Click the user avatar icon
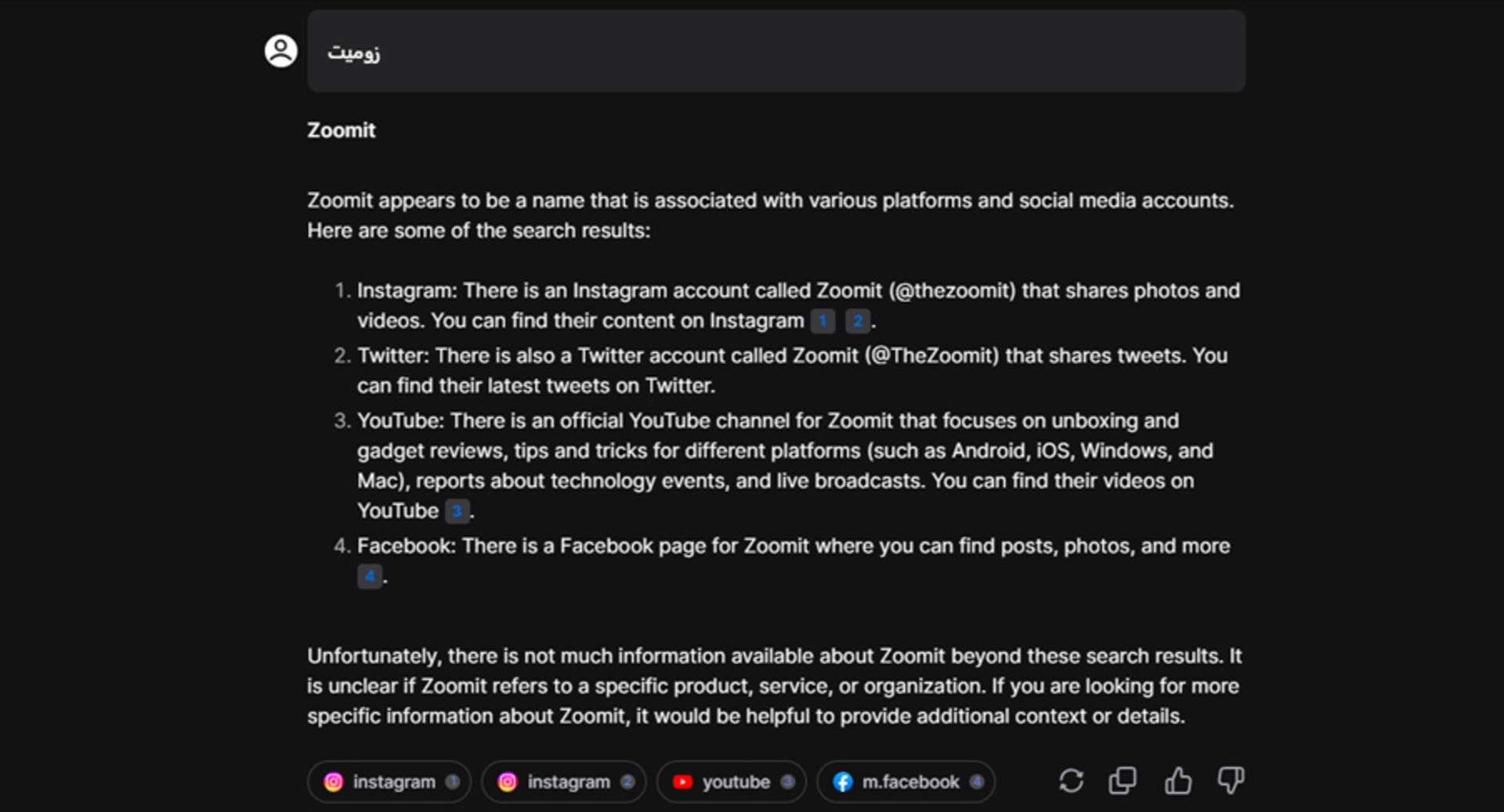 pos(280,52)
